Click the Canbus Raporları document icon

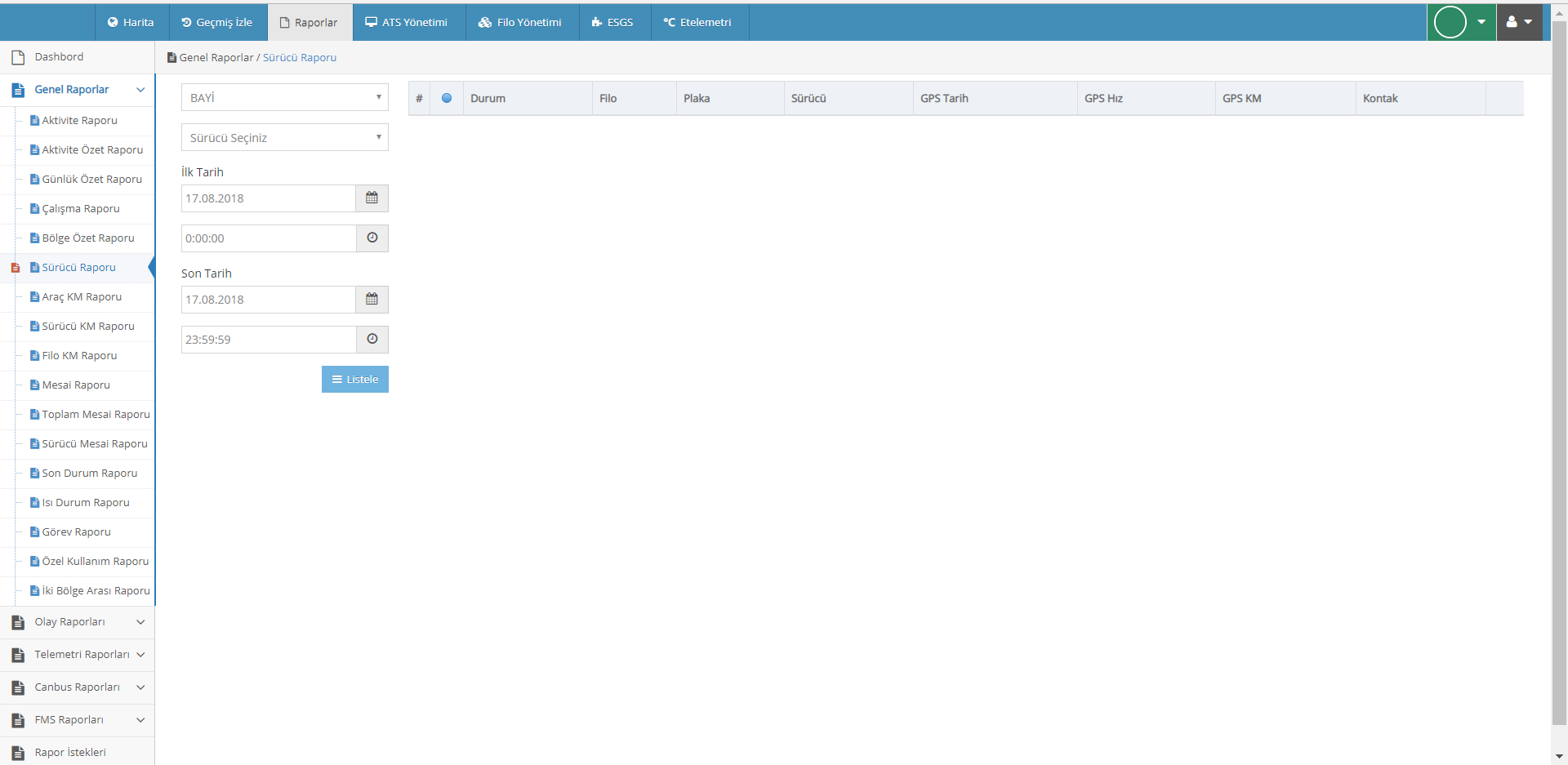(x=18, y=687)
